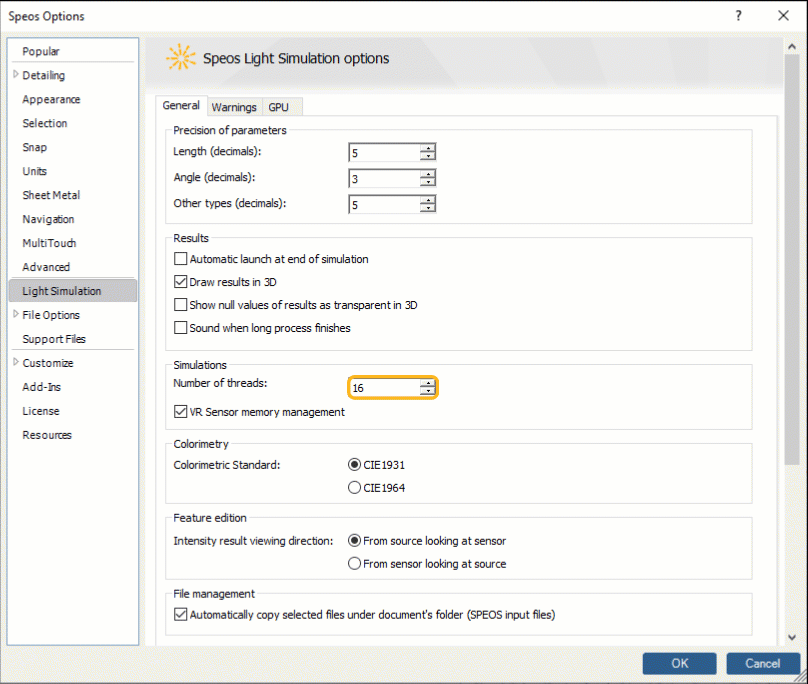Uncheck VR Sensor memory management
The image size is (808, 684).
click(181, 411)
